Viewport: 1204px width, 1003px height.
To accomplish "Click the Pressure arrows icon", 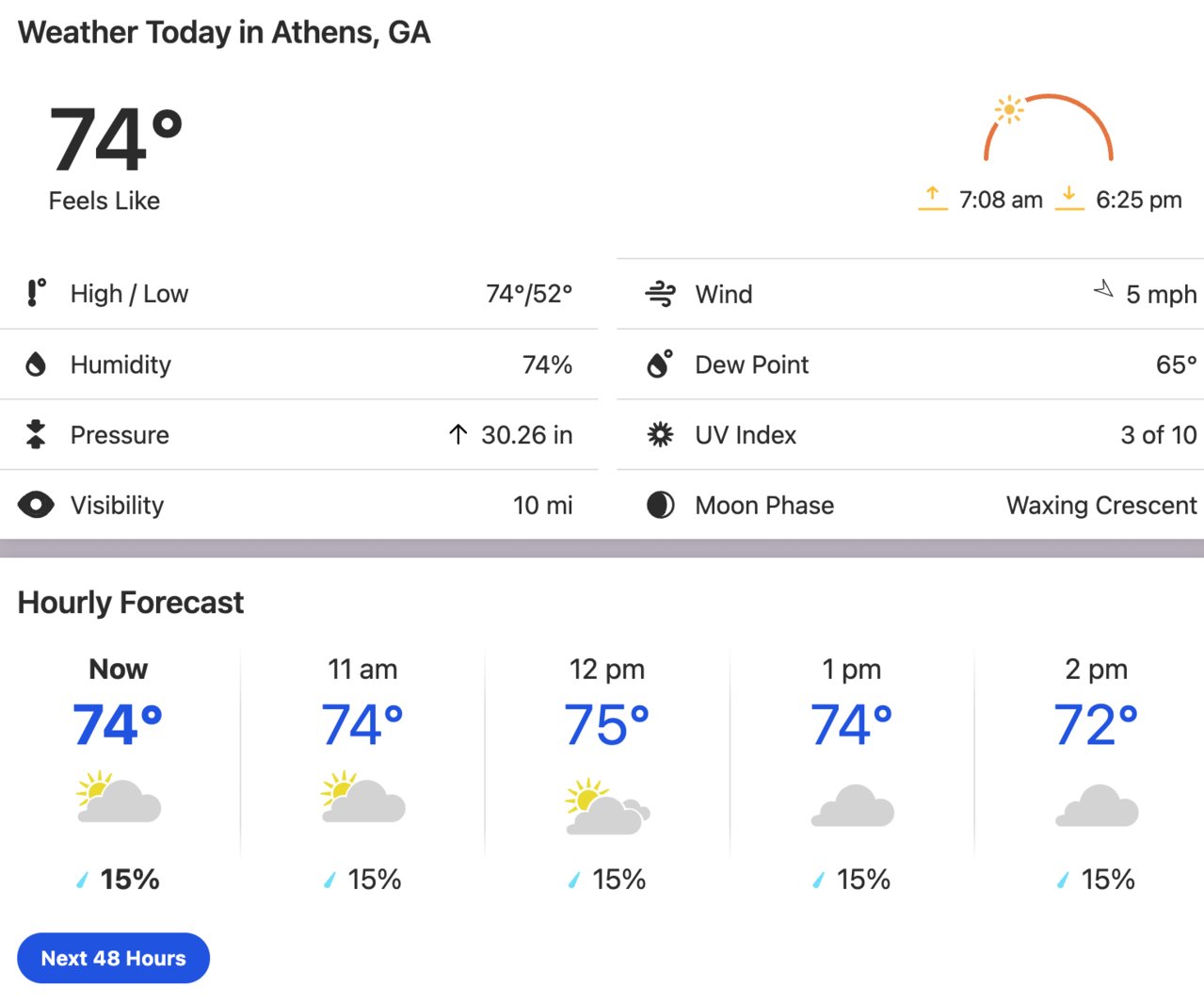I will [36, 434].
